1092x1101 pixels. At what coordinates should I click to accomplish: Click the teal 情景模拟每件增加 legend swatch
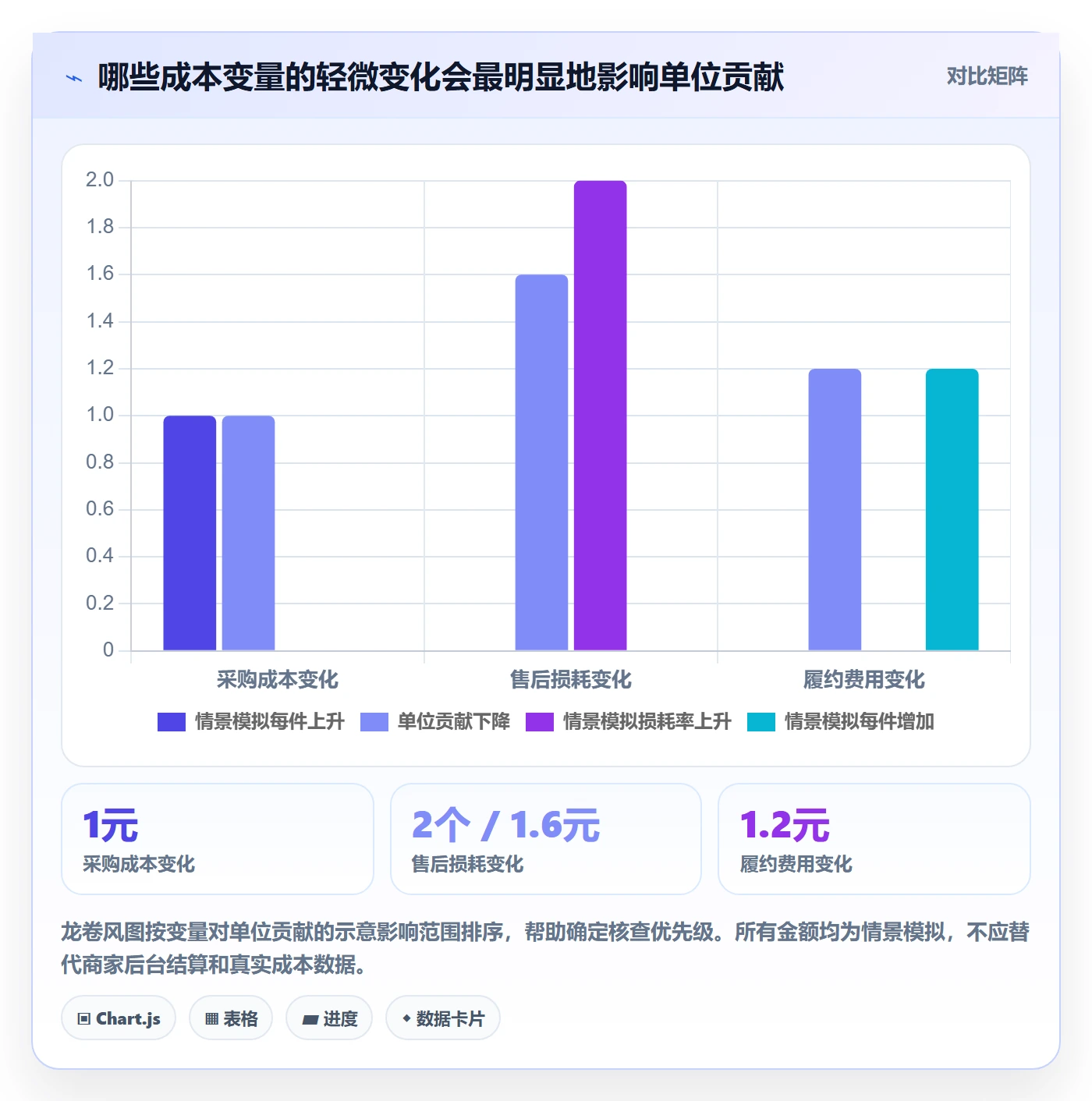click(x=761, y=722)
